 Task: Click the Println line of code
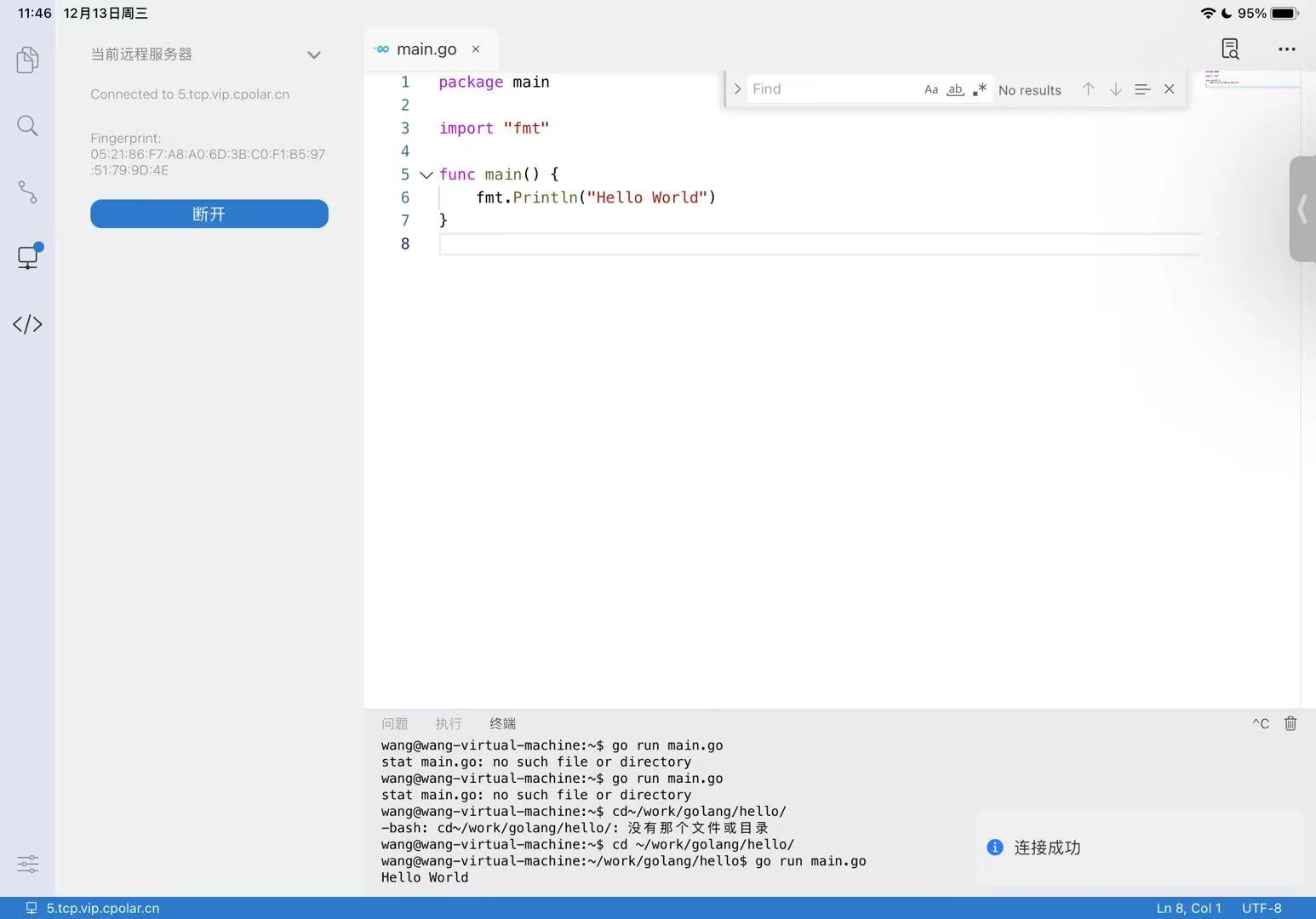click(x=596, y=197)
